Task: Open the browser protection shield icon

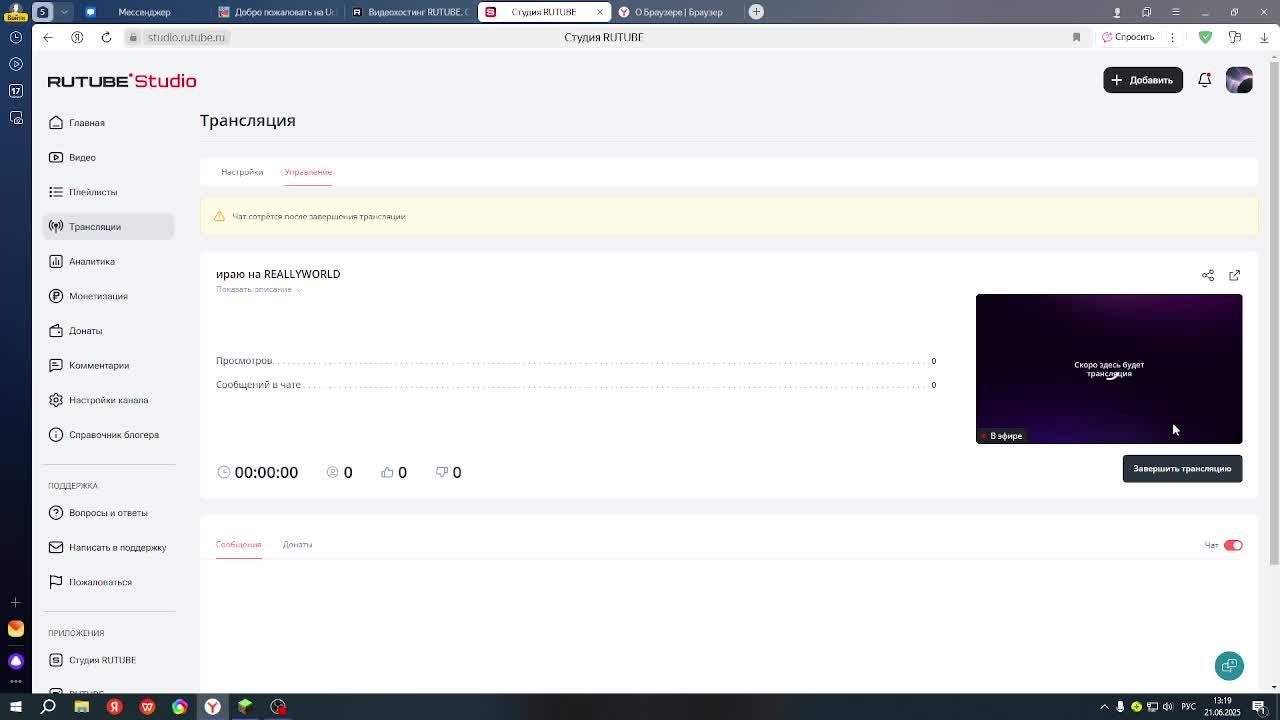Action: [1205, 37]
